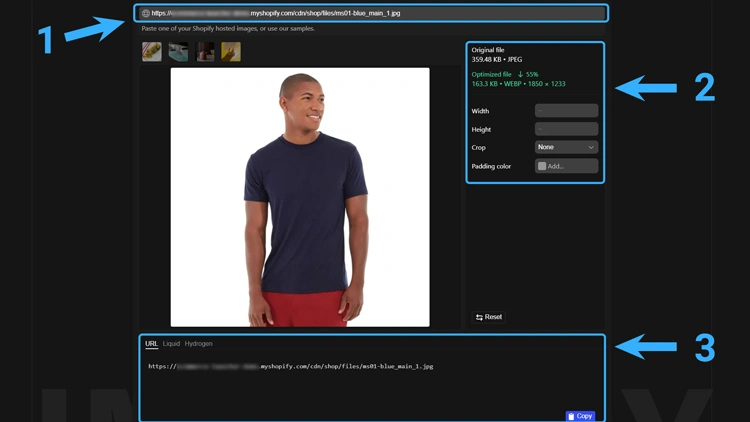Click the Padding color Add field

point(570,166)
